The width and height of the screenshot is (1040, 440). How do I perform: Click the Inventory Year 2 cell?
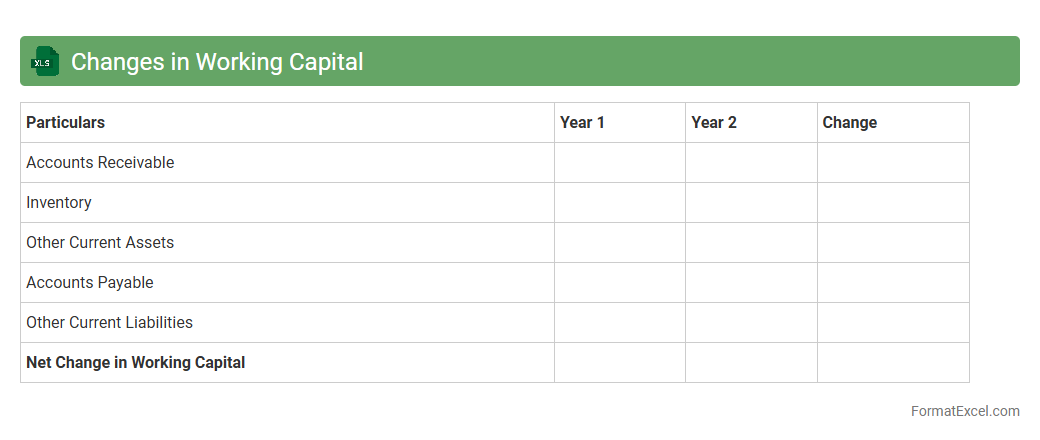(751, 202)
